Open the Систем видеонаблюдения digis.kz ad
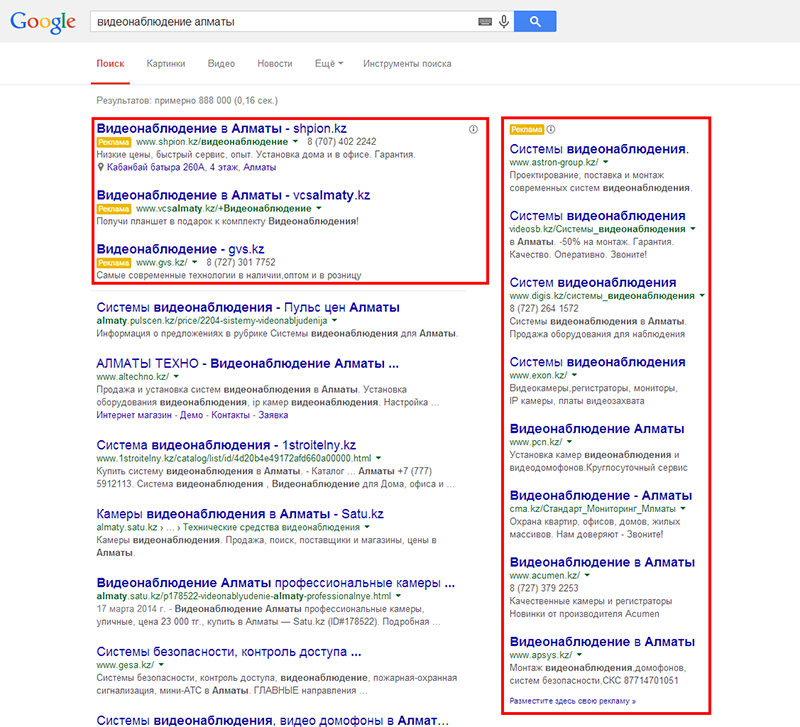 [x=593, y=283]
